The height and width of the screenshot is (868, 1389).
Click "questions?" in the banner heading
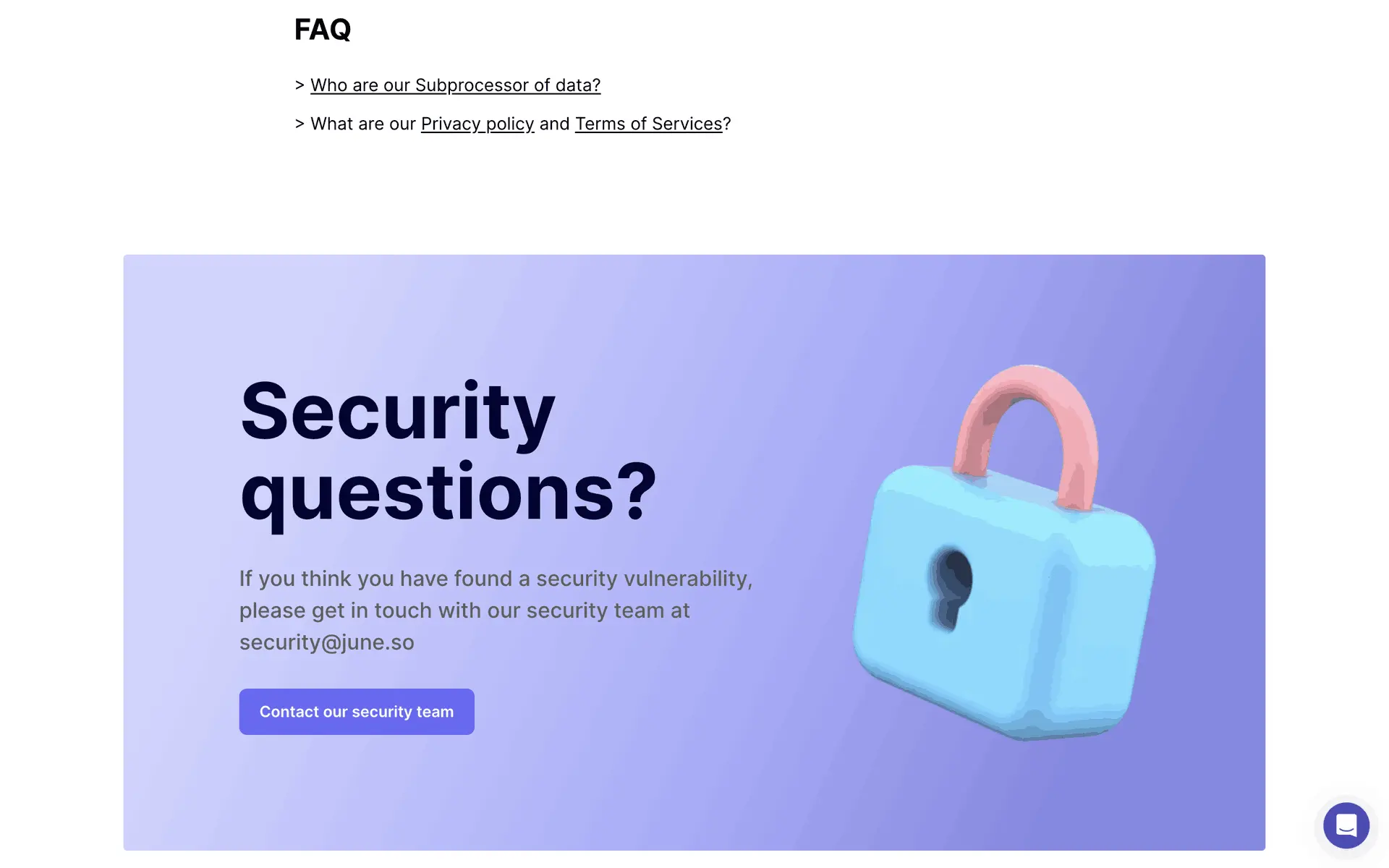coord(448,493)
